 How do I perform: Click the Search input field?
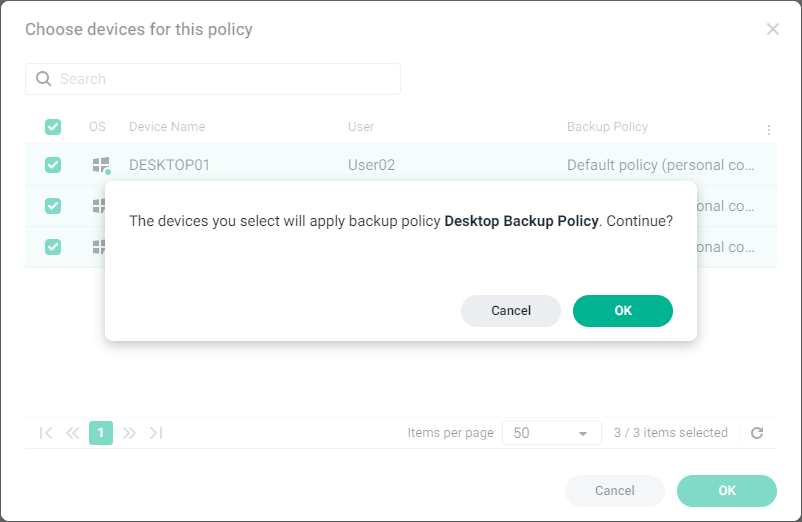(225, 79)
